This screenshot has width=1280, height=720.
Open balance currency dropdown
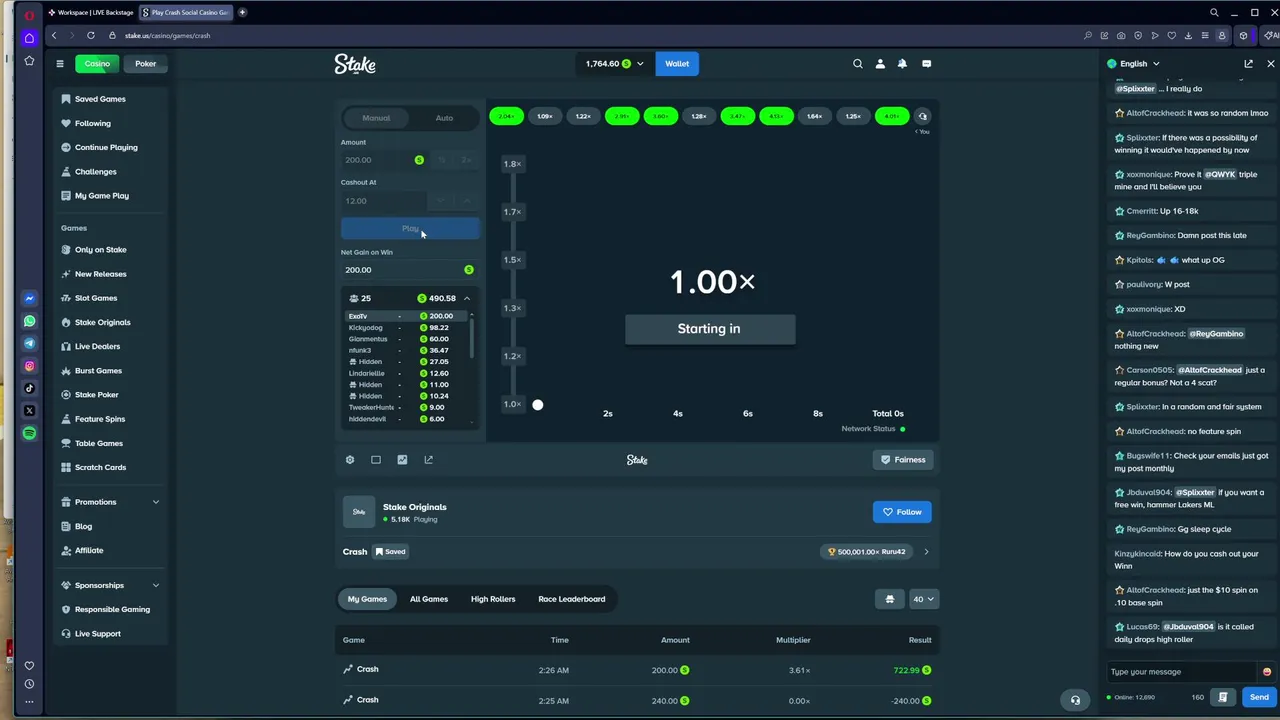(614, 64)
